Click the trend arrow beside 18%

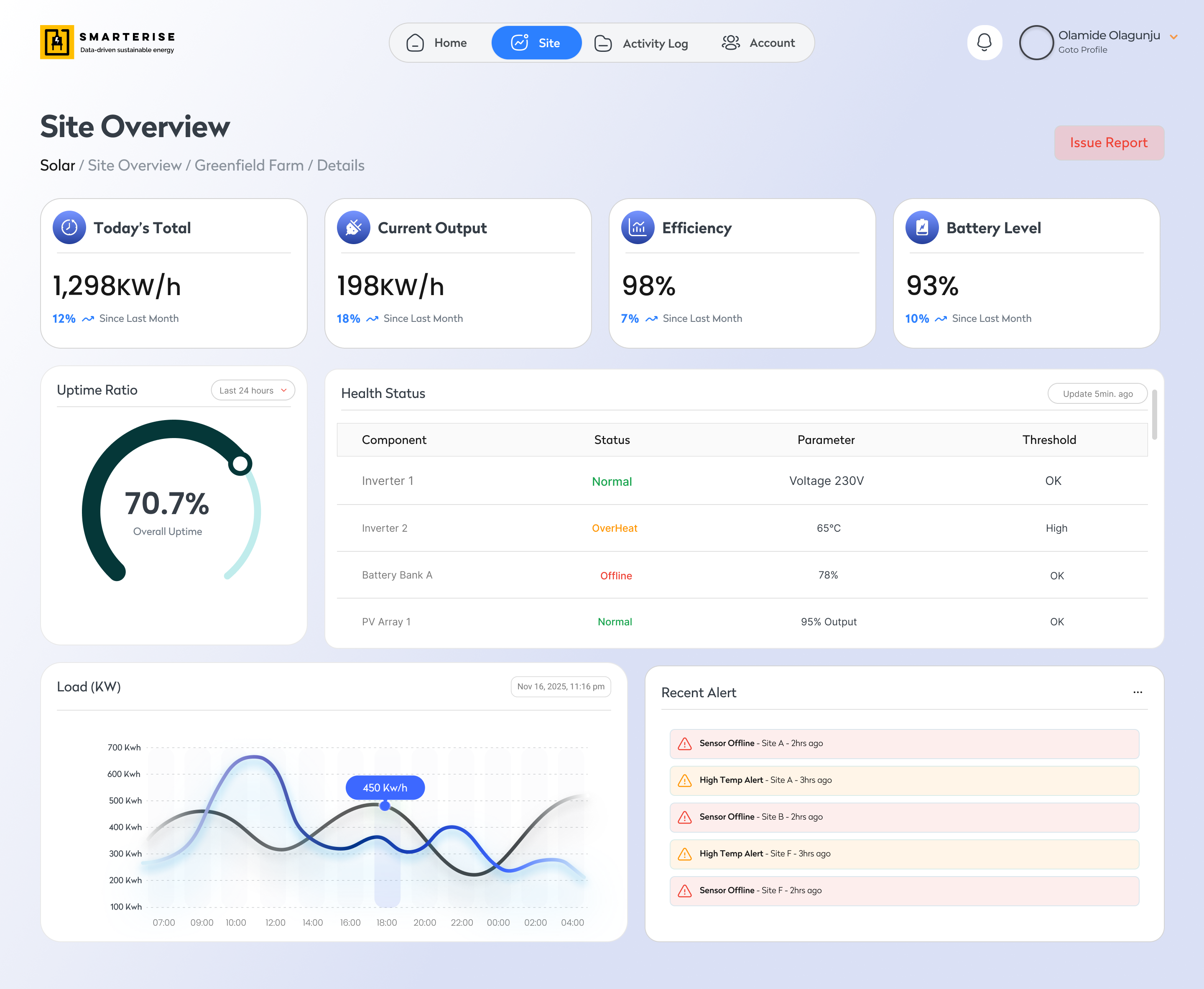[372, 319]
